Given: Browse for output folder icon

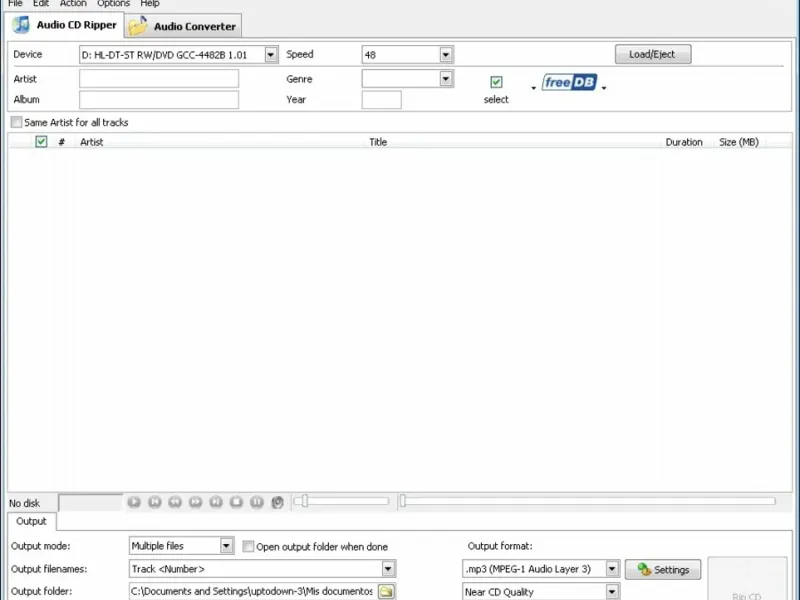Looking at the screenshot, I should [386, 591].
